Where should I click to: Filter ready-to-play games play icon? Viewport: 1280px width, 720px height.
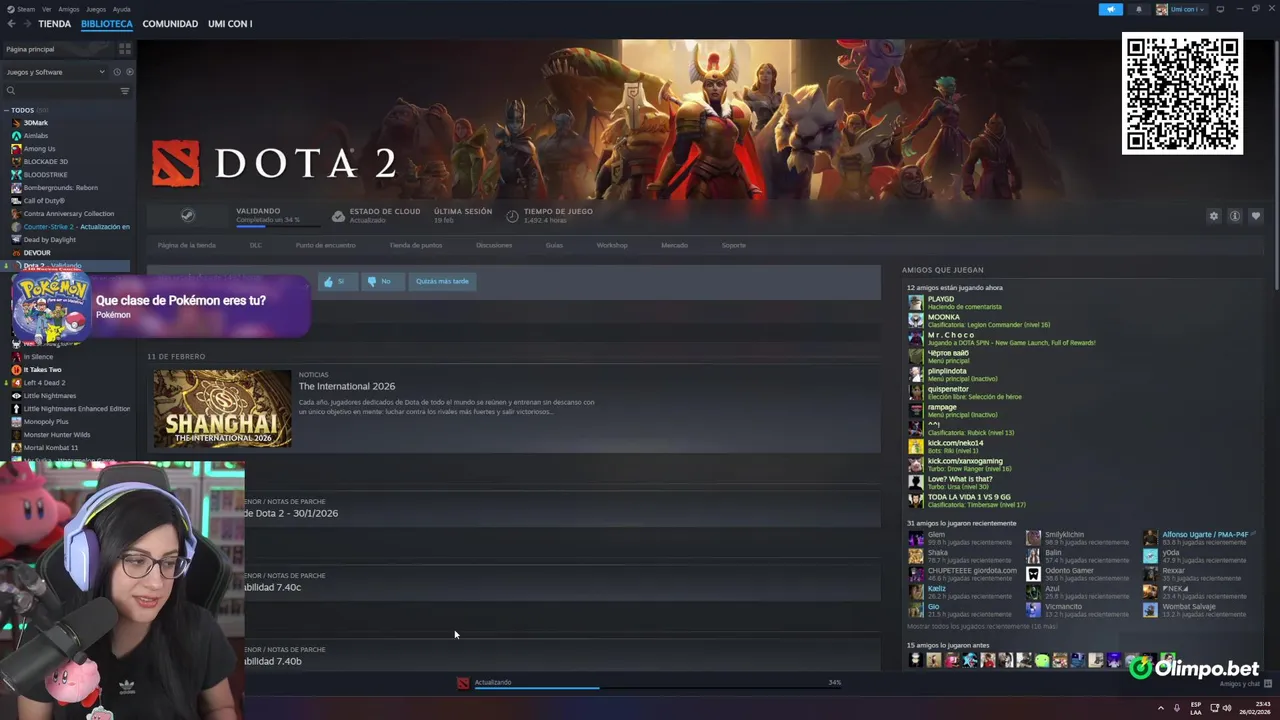click(x=129, y=72)
